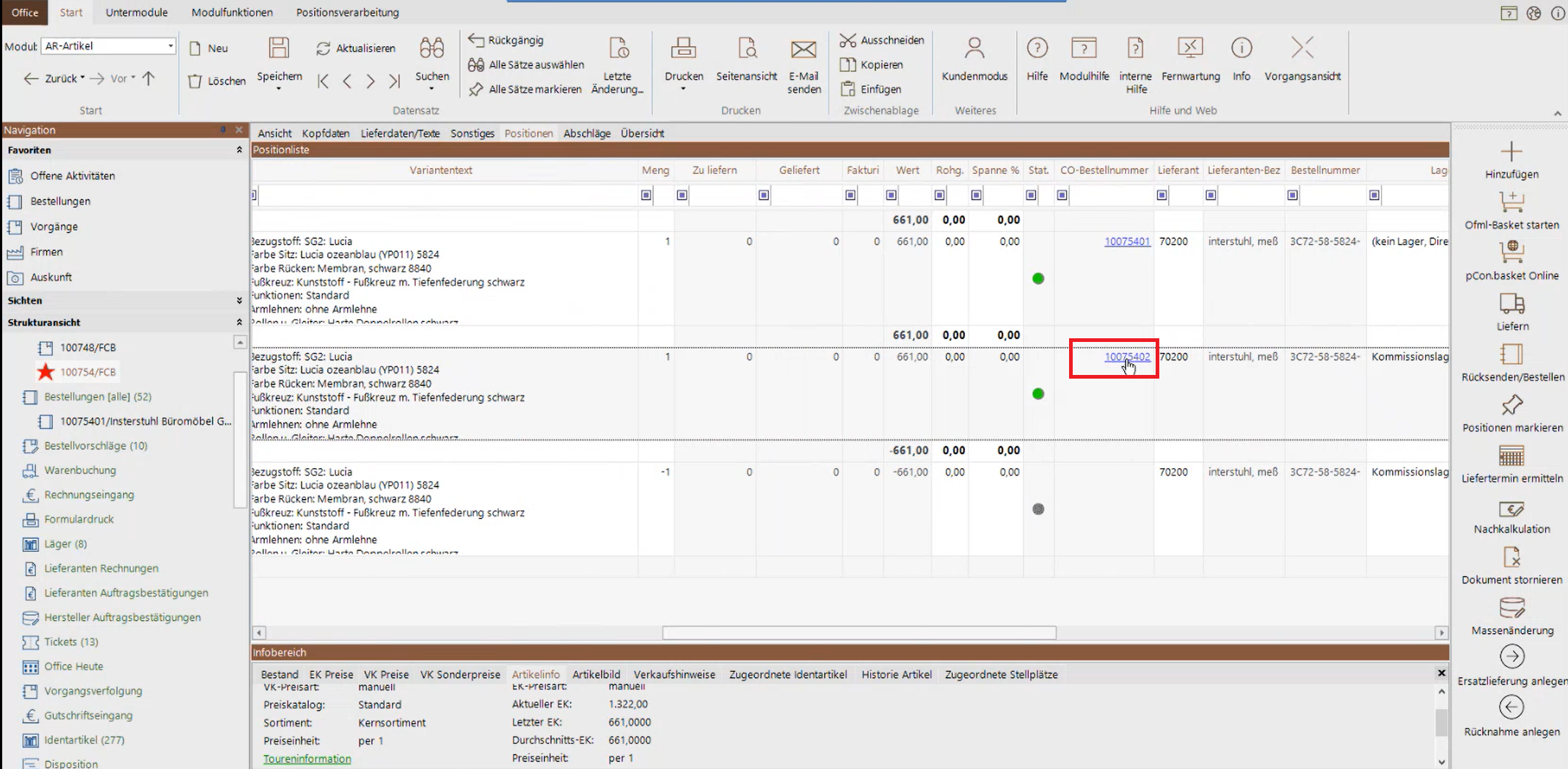Toggle filter box under Meng column
Viewport: 1568px width, 769px height.
pyautogui.click(x=646, y=195)
